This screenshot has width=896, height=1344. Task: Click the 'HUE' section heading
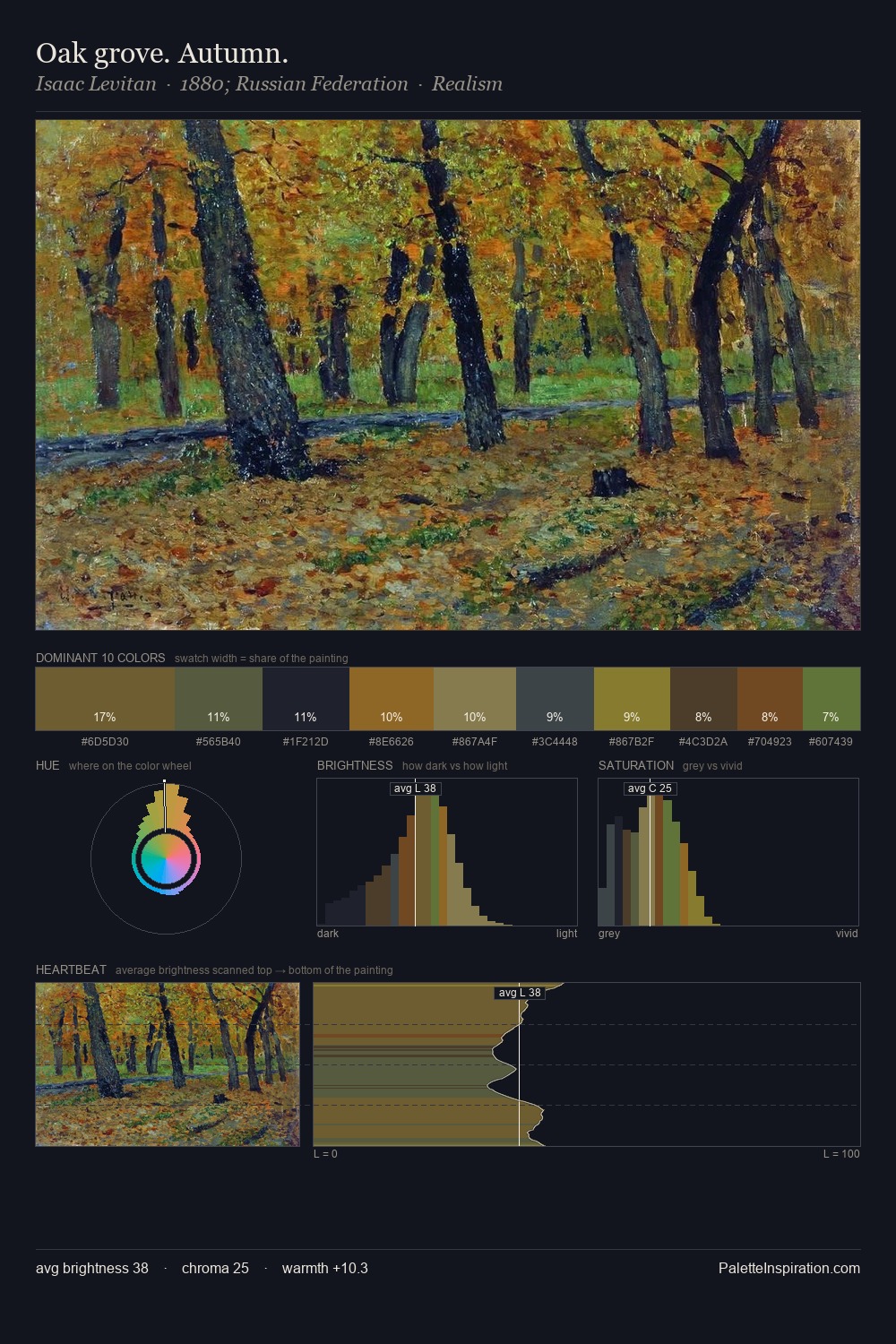[x=47, y=765]
